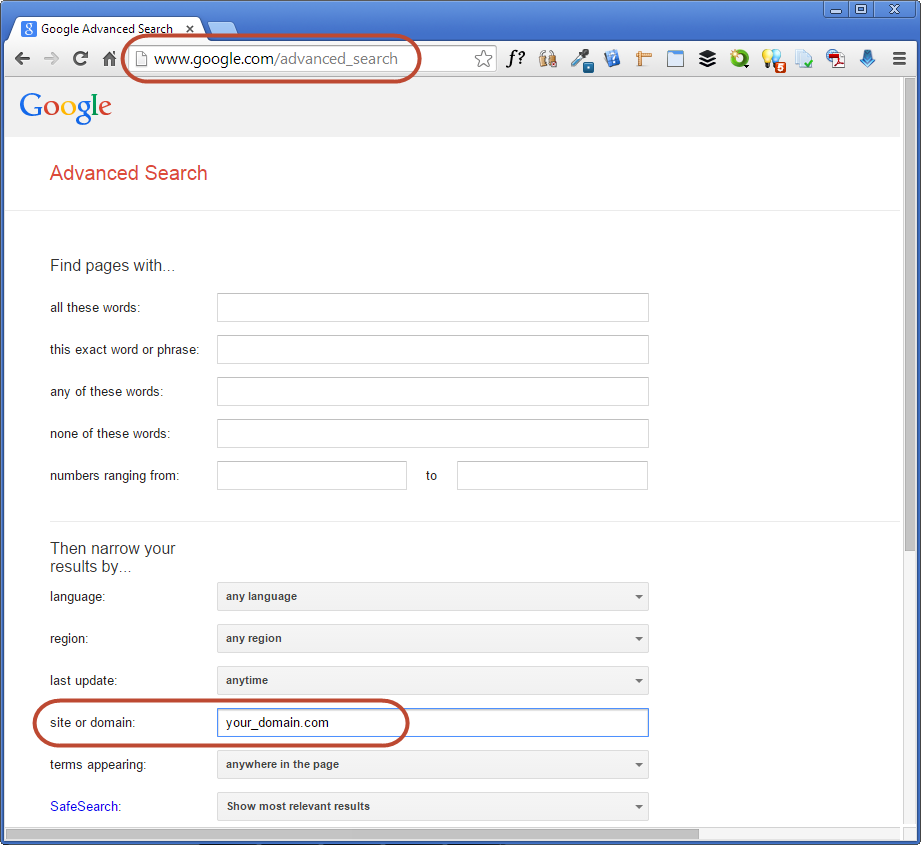Open the home page via house icon
This screenshot has width=921, height=845.
[109, 58]
